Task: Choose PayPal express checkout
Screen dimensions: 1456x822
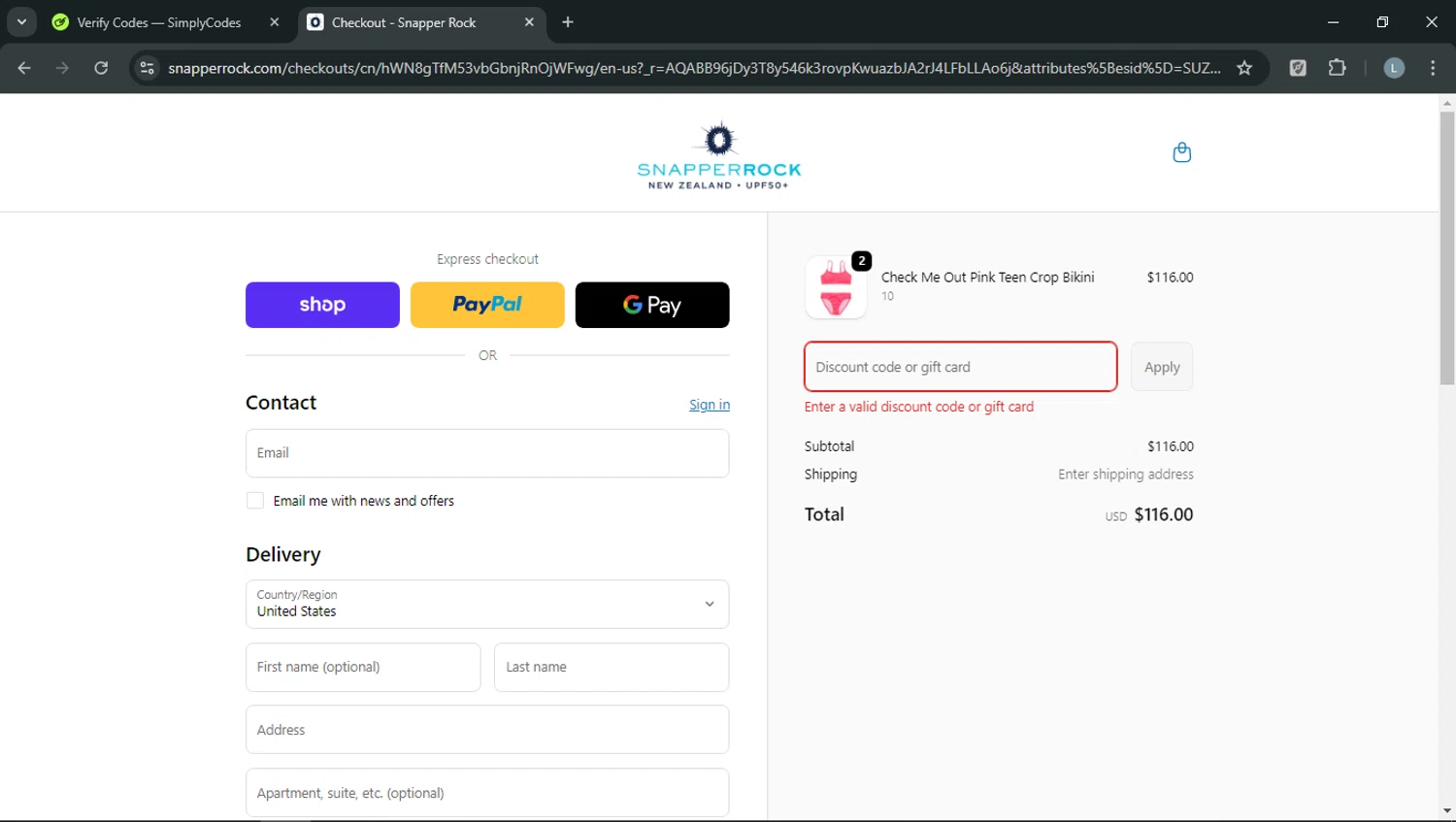Action: [x=487, y=305]
